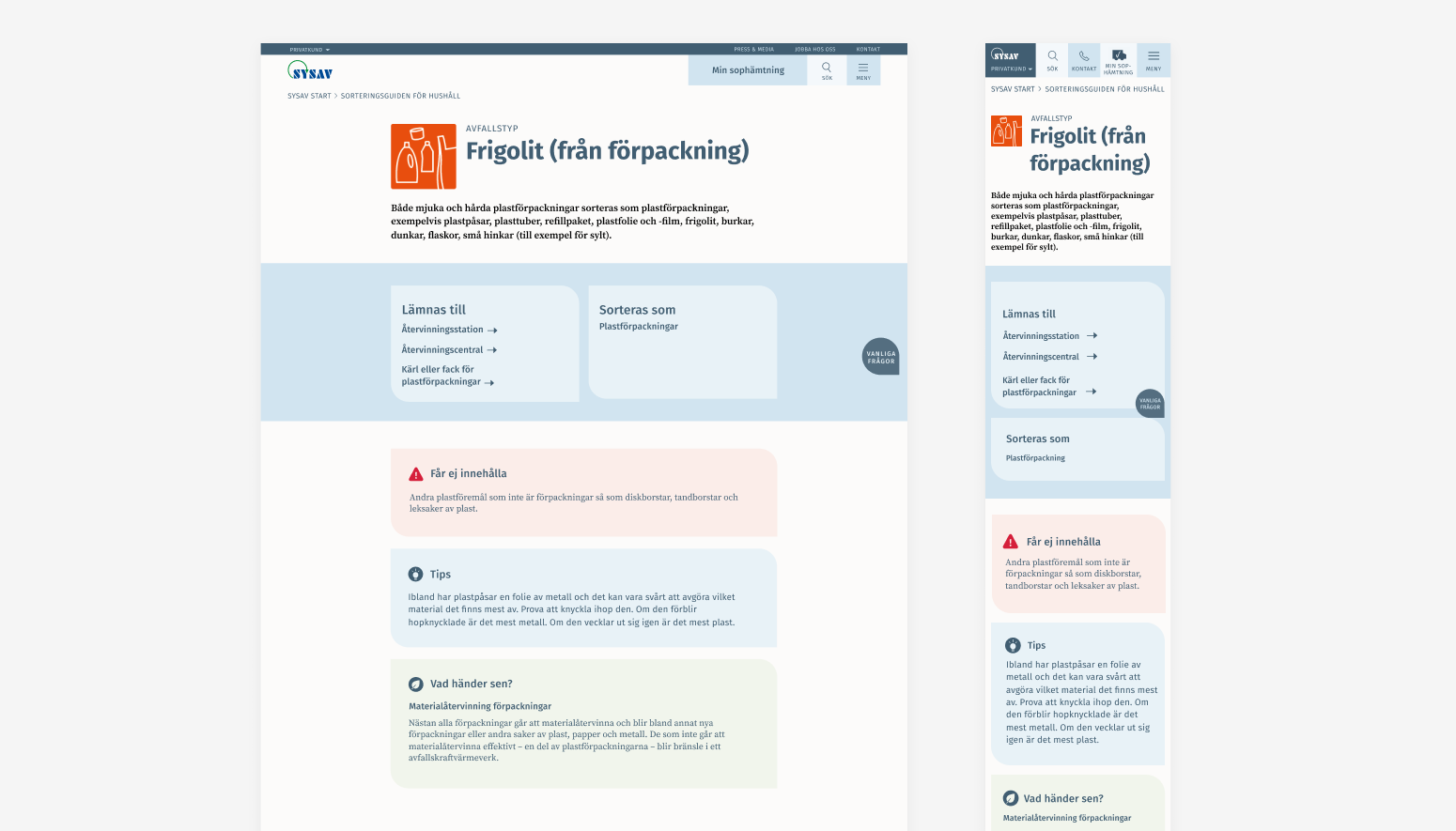Open the desktop Kärl eller fack för plastförpackningar link
Screen dimensions: 1456x831
pos(447,376)
